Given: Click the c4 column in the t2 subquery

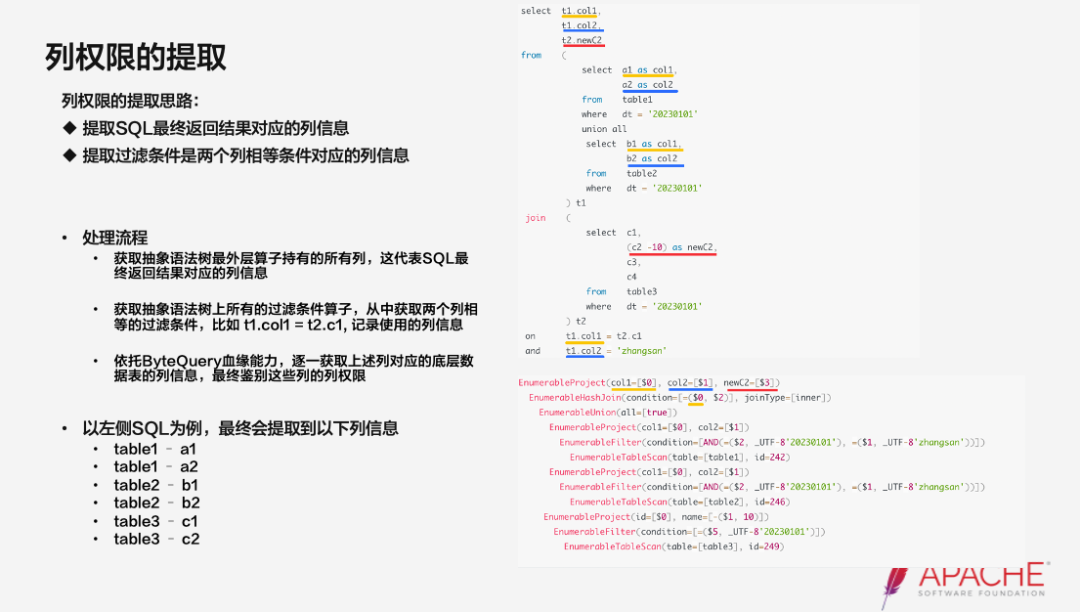Looking at the screenshot, I should pyautogui.click(x=632, y=277).
